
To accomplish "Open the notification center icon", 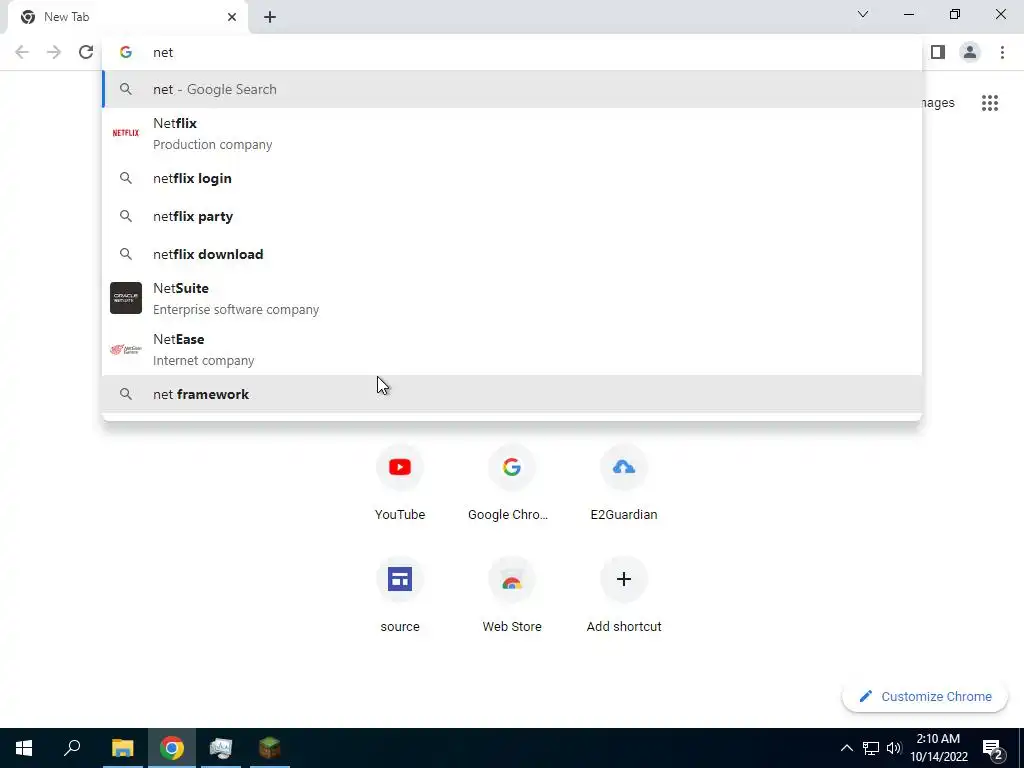I will point(993,749).
